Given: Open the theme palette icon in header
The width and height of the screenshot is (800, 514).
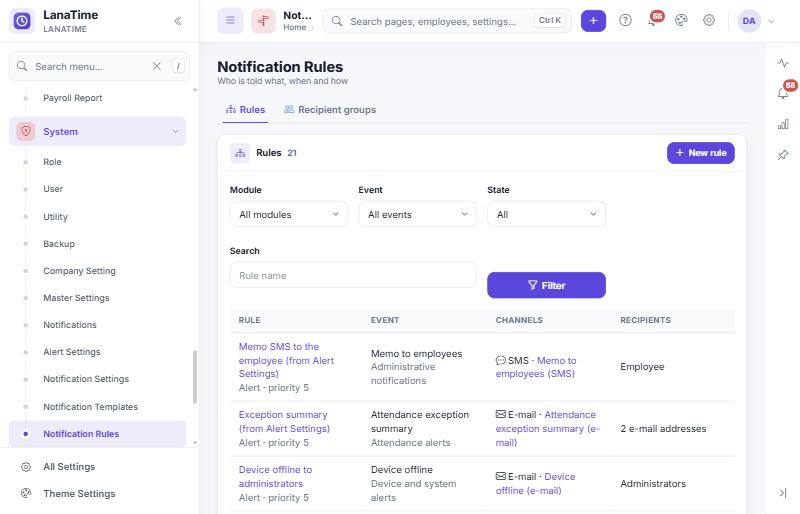Looking at the screenshot, I should (x=681, y=20).
